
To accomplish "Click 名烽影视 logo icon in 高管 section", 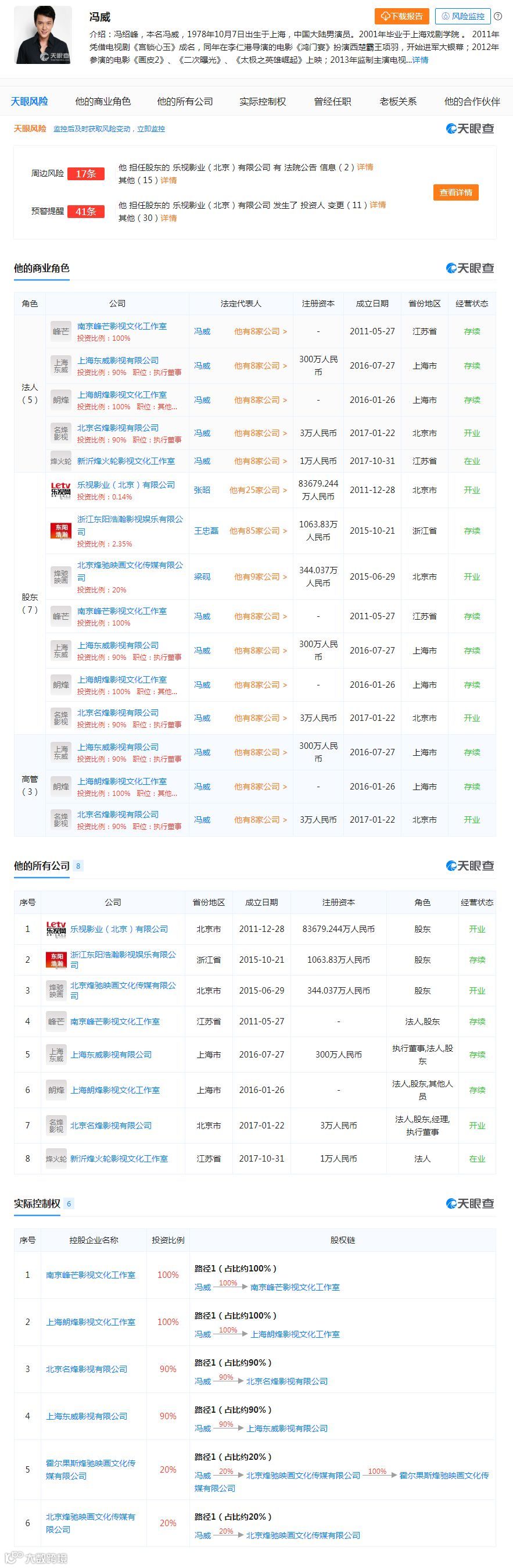I will coord(61,820).
